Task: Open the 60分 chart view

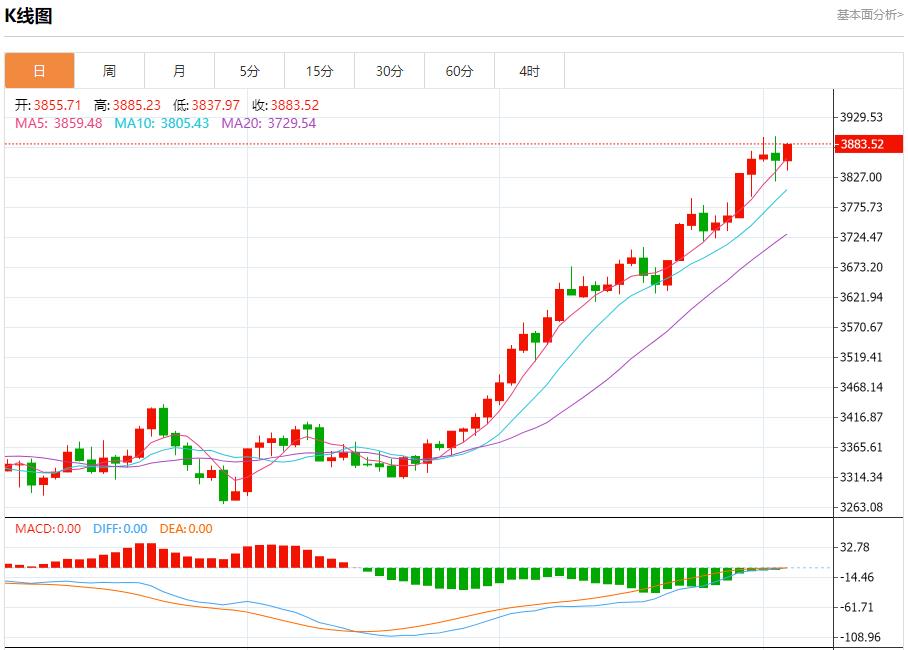Action: click(460, 71)
